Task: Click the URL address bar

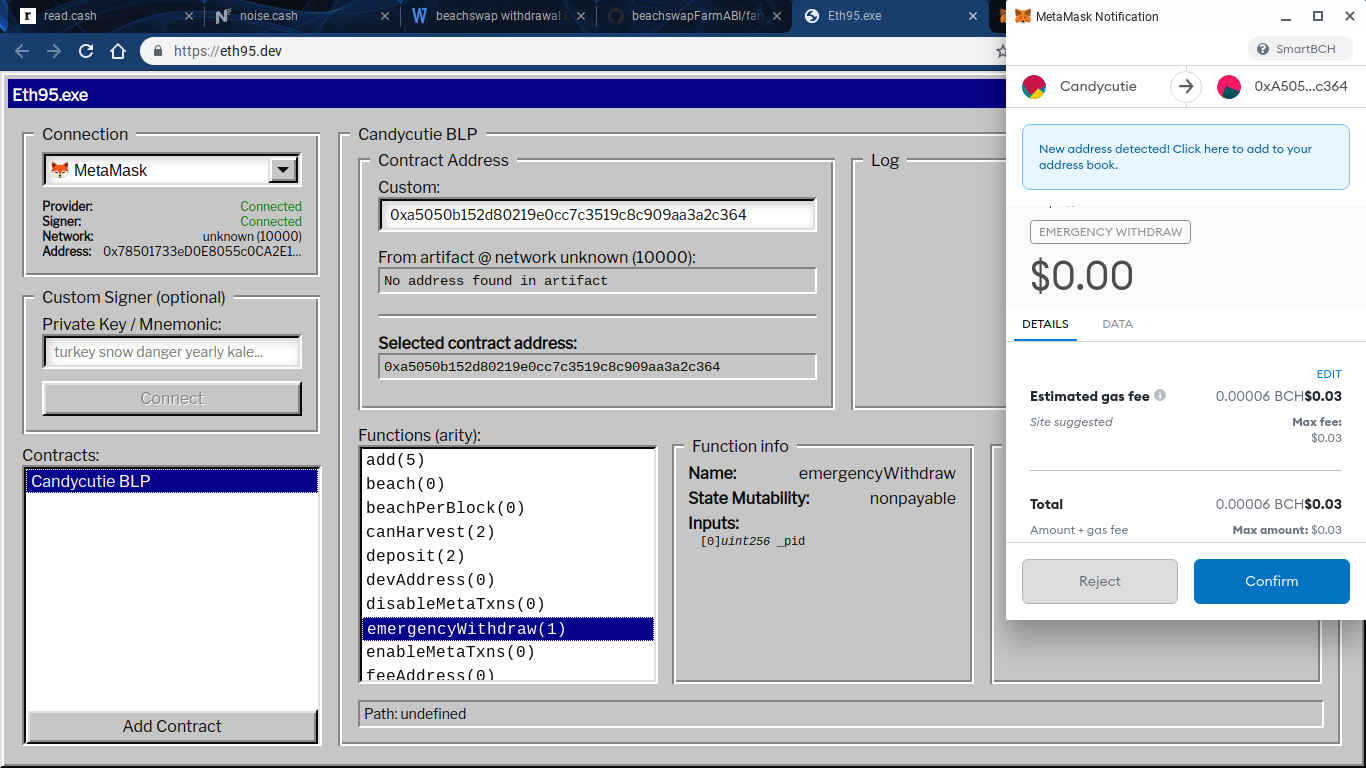Action: pyautogui.click(x=580, y=51)
